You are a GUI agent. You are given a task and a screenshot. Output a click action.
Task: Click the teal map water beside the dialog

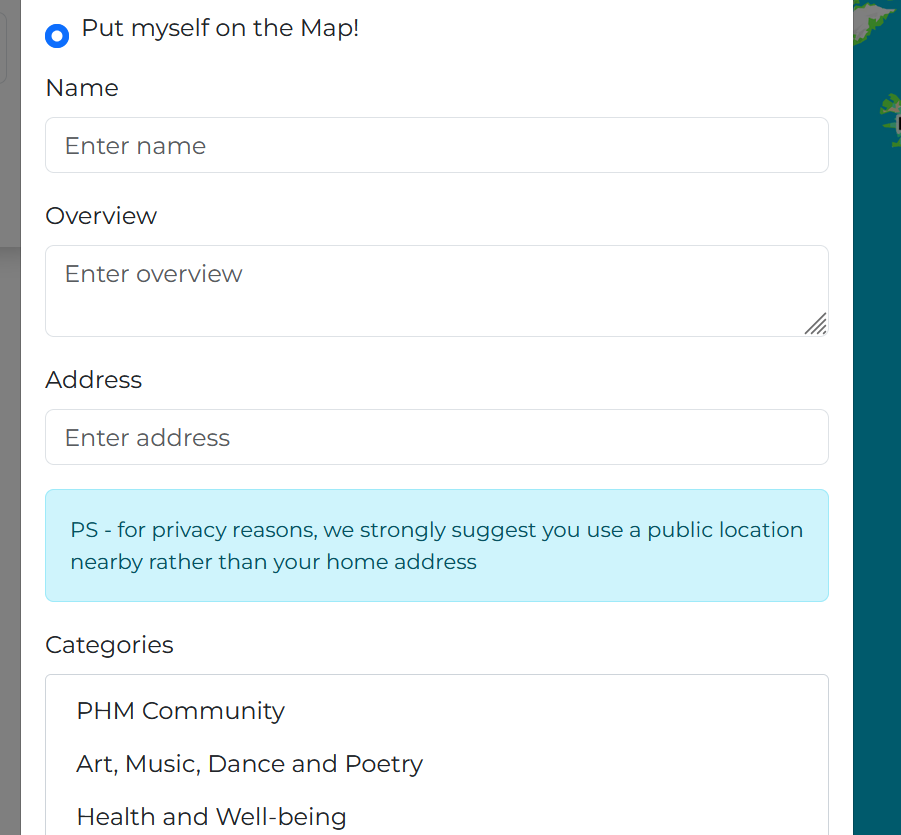tap(876, 460)
